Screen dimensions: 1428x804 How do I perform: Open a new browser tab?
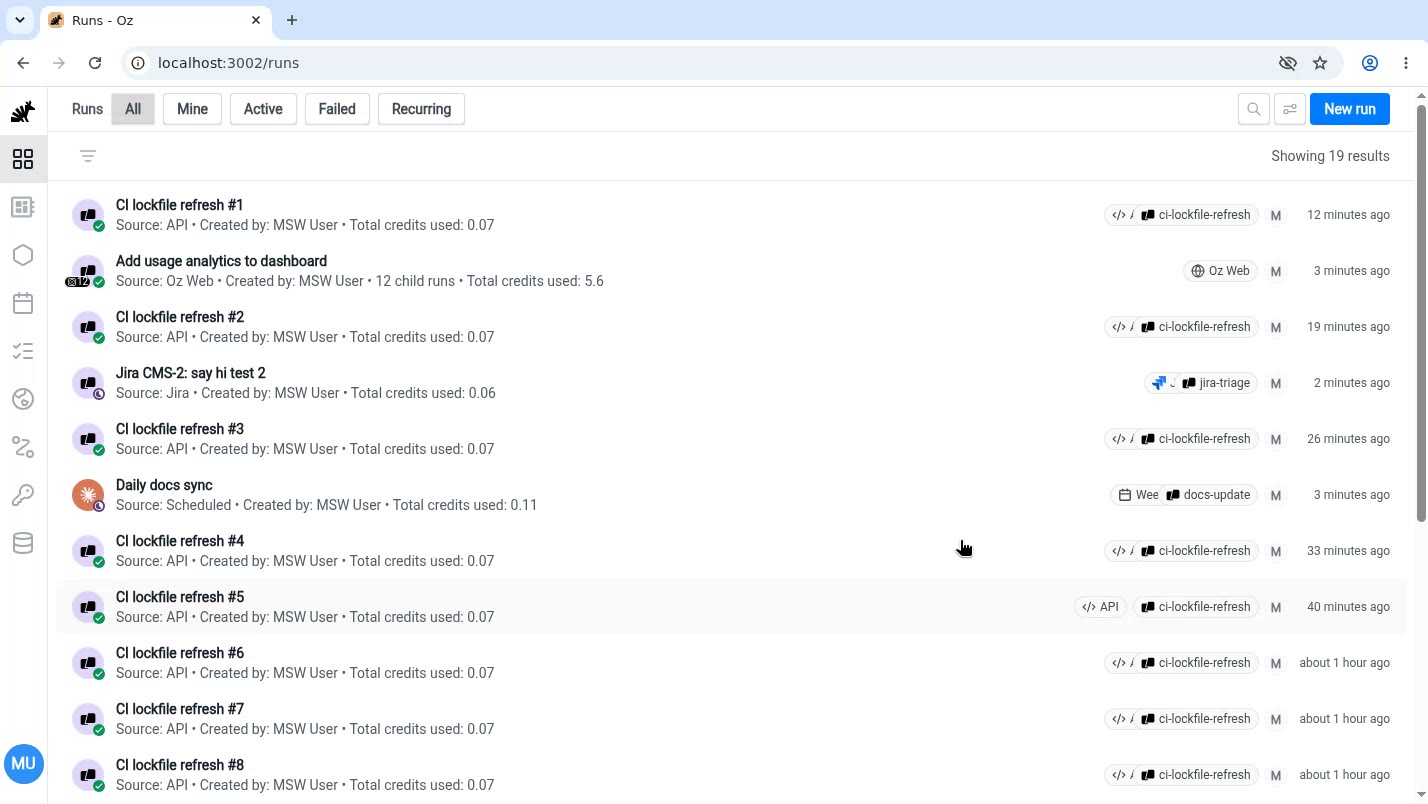pos(292,20)
